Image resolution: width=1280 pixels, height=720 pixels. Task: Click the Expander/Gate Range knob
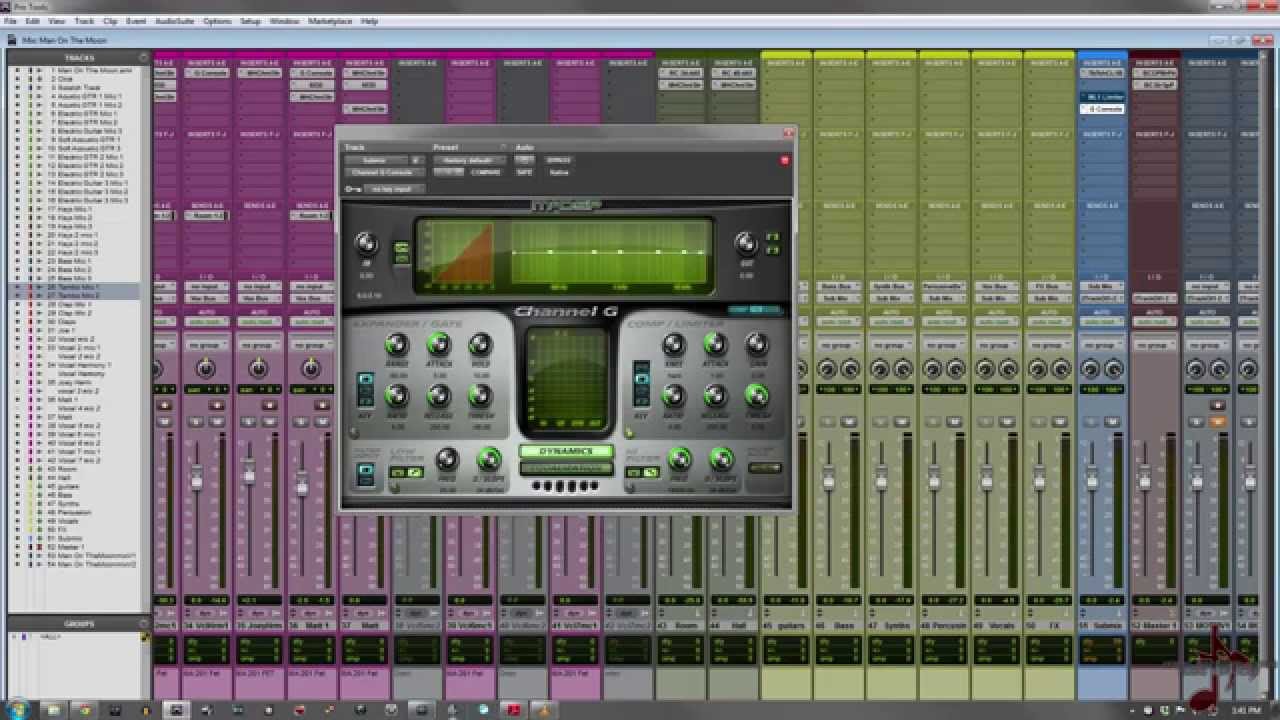pyautogui.click(x=397, y=346)
